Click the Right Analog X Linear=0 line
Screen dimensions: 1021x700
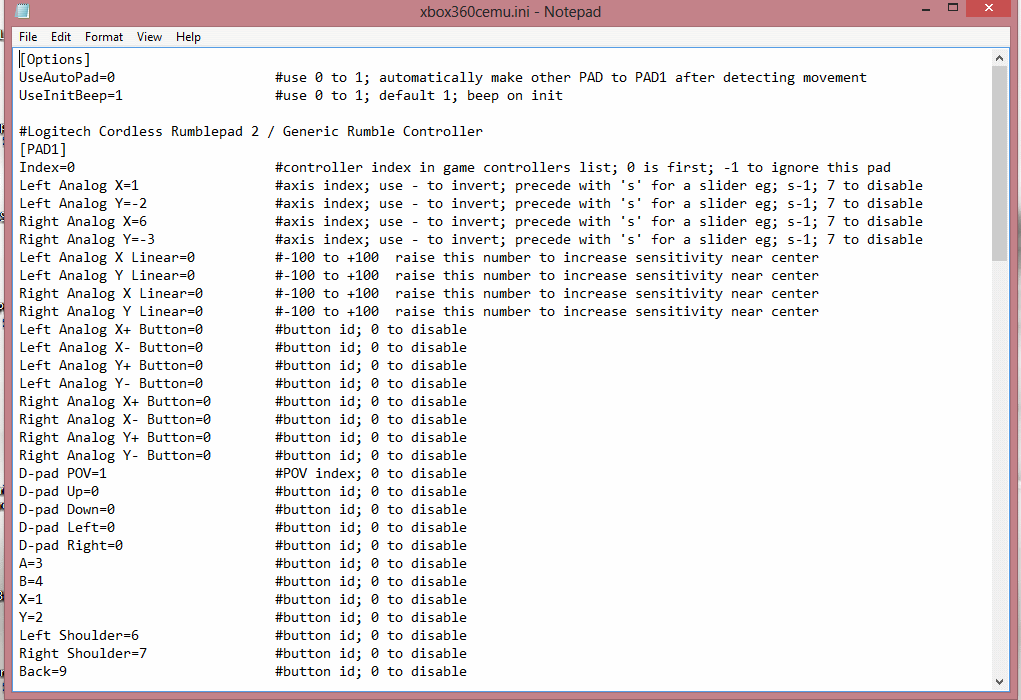tap(111, 294)
